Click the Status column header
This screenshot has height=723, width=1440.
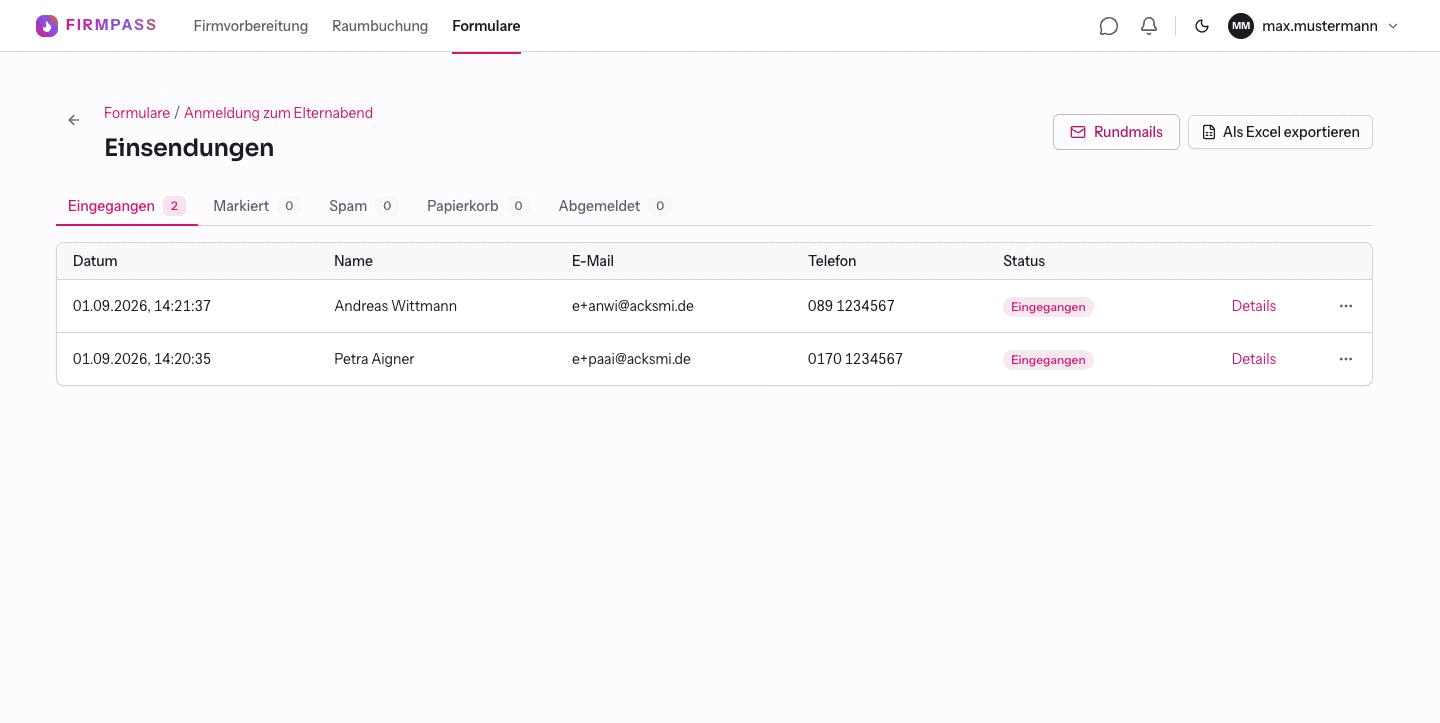[1024, 261]
